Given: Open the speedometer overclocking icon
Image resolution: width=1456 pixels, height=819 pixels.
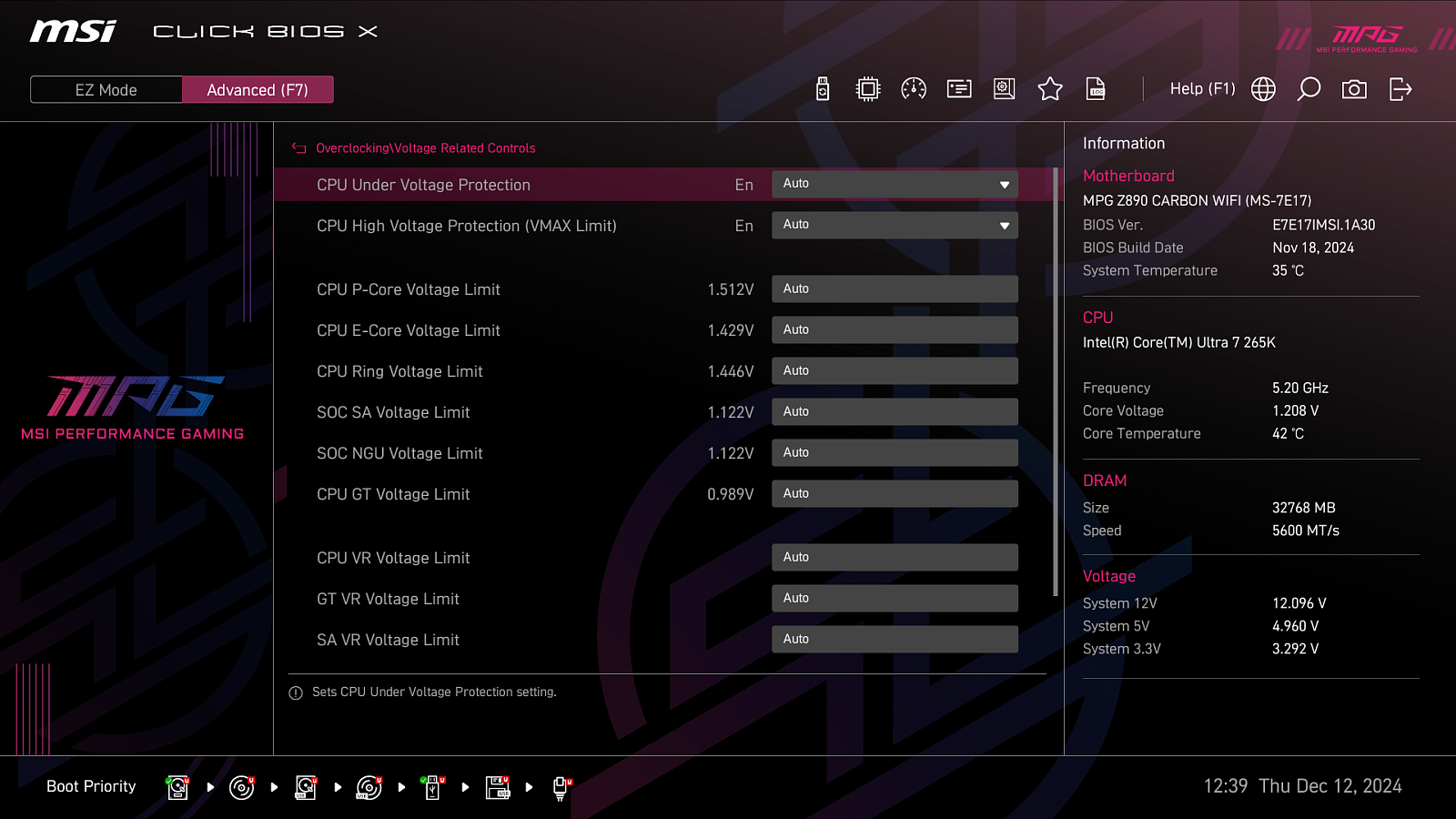Looking at the screenshot, I should pyautogui.click(x=914, y=89).
